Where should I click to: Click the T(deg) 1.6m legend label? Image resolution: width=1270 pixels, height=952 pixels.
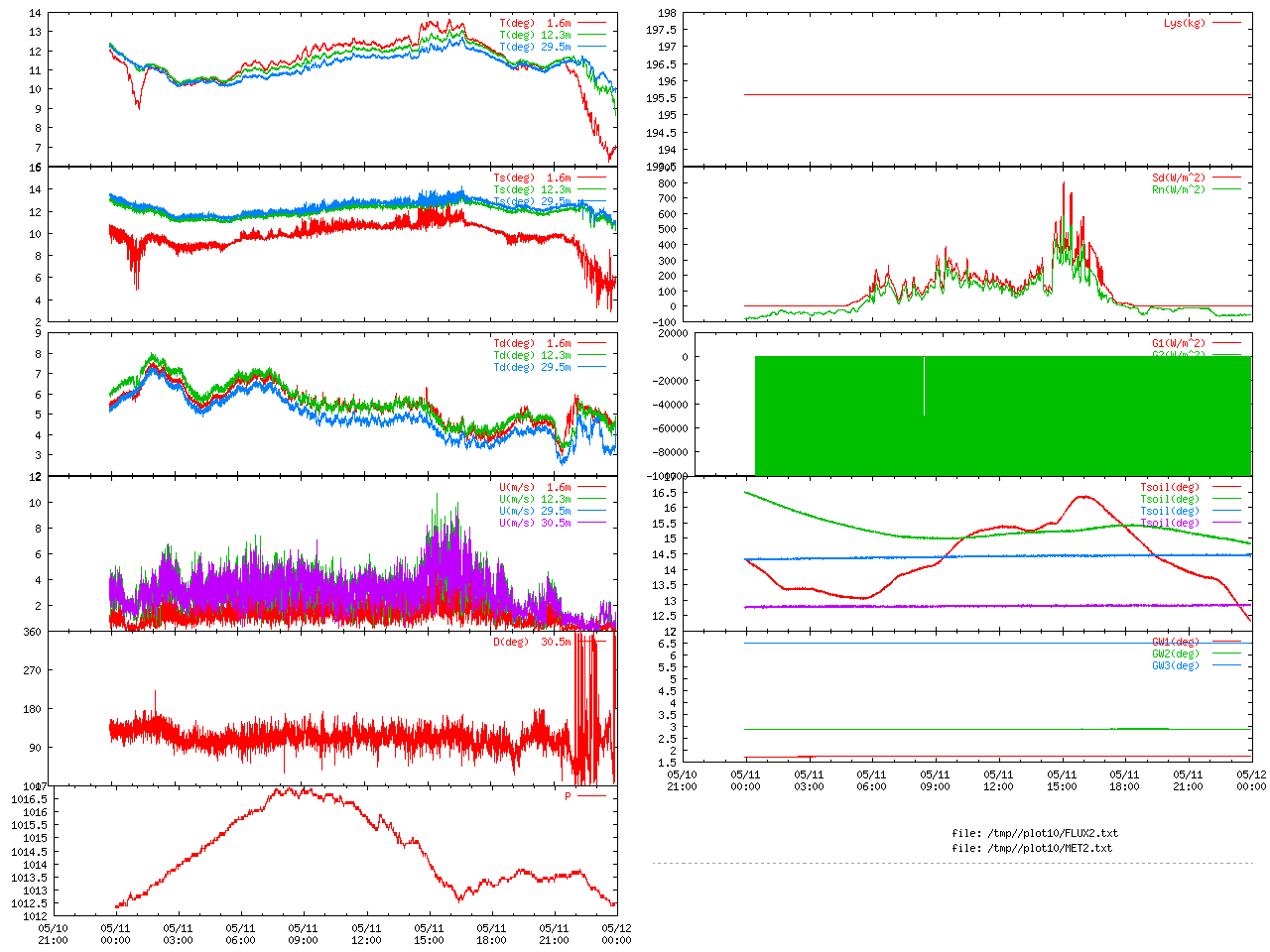point(535,23)
